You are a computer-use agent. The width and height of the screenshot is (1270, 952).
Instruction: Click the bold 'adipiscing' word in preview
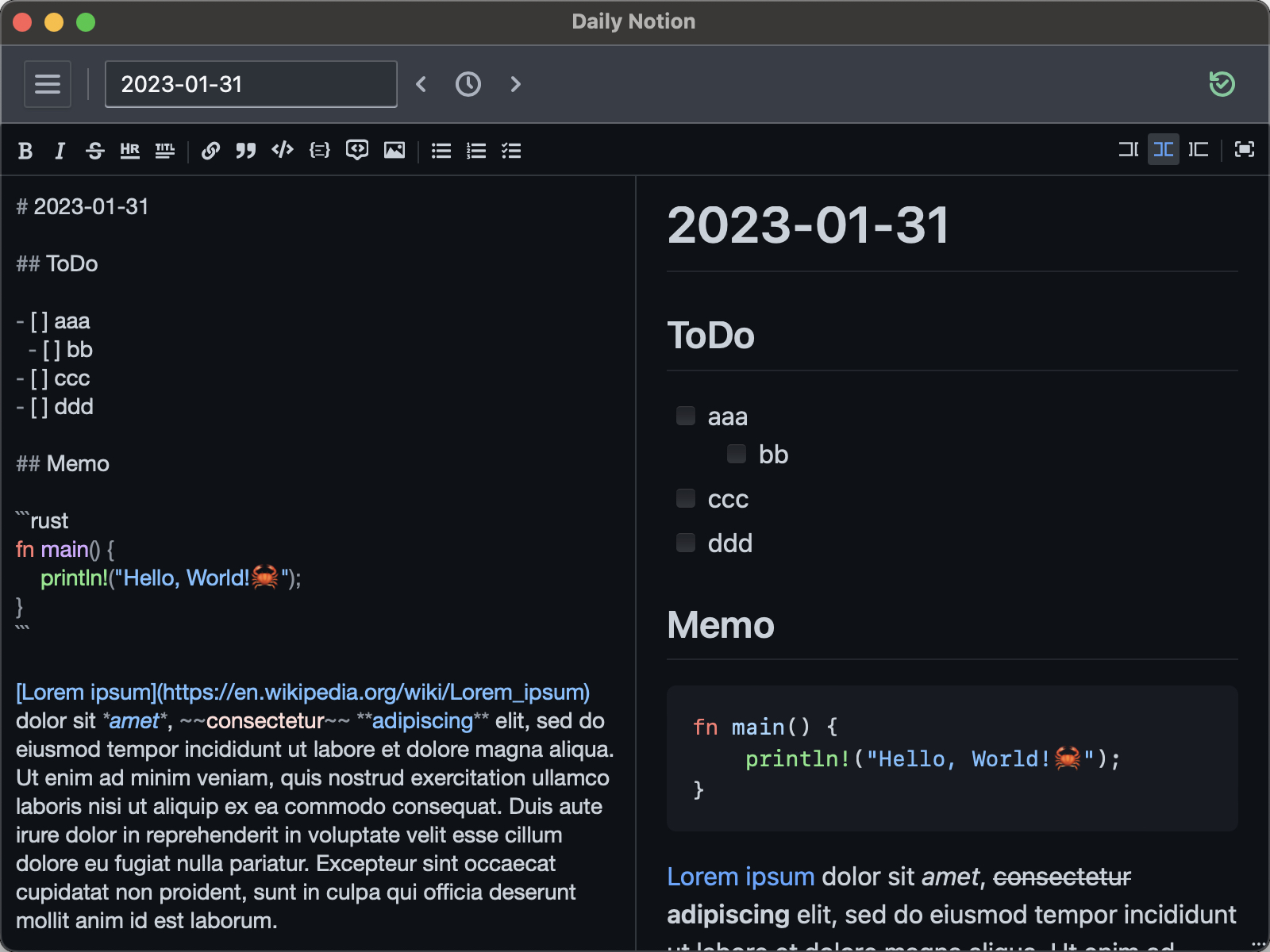728,915
